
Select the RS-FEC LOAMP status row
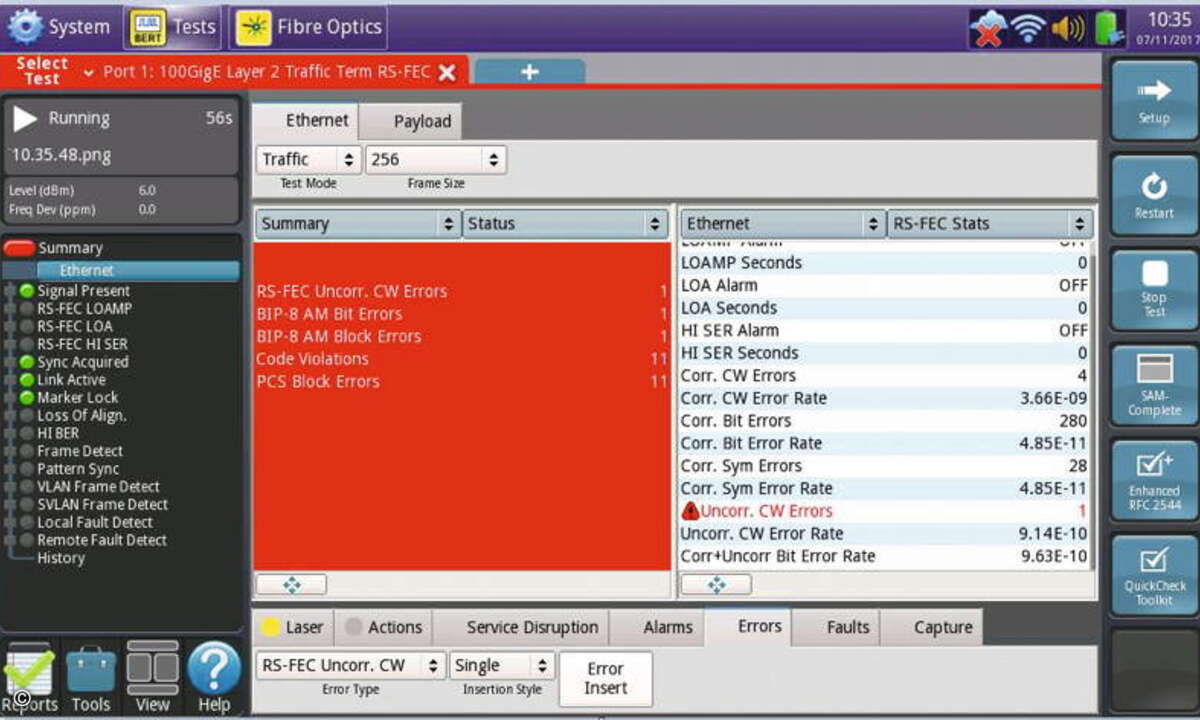click(x=84, y=308)
